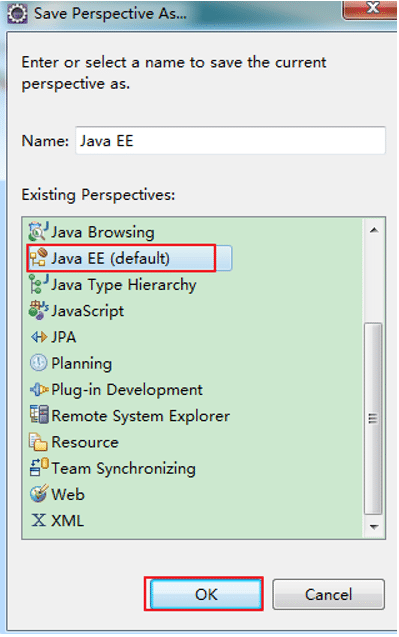This screenshot has height=637, width=399.
Task: Click the Java Browsing perspective icon
Action: 38,232
